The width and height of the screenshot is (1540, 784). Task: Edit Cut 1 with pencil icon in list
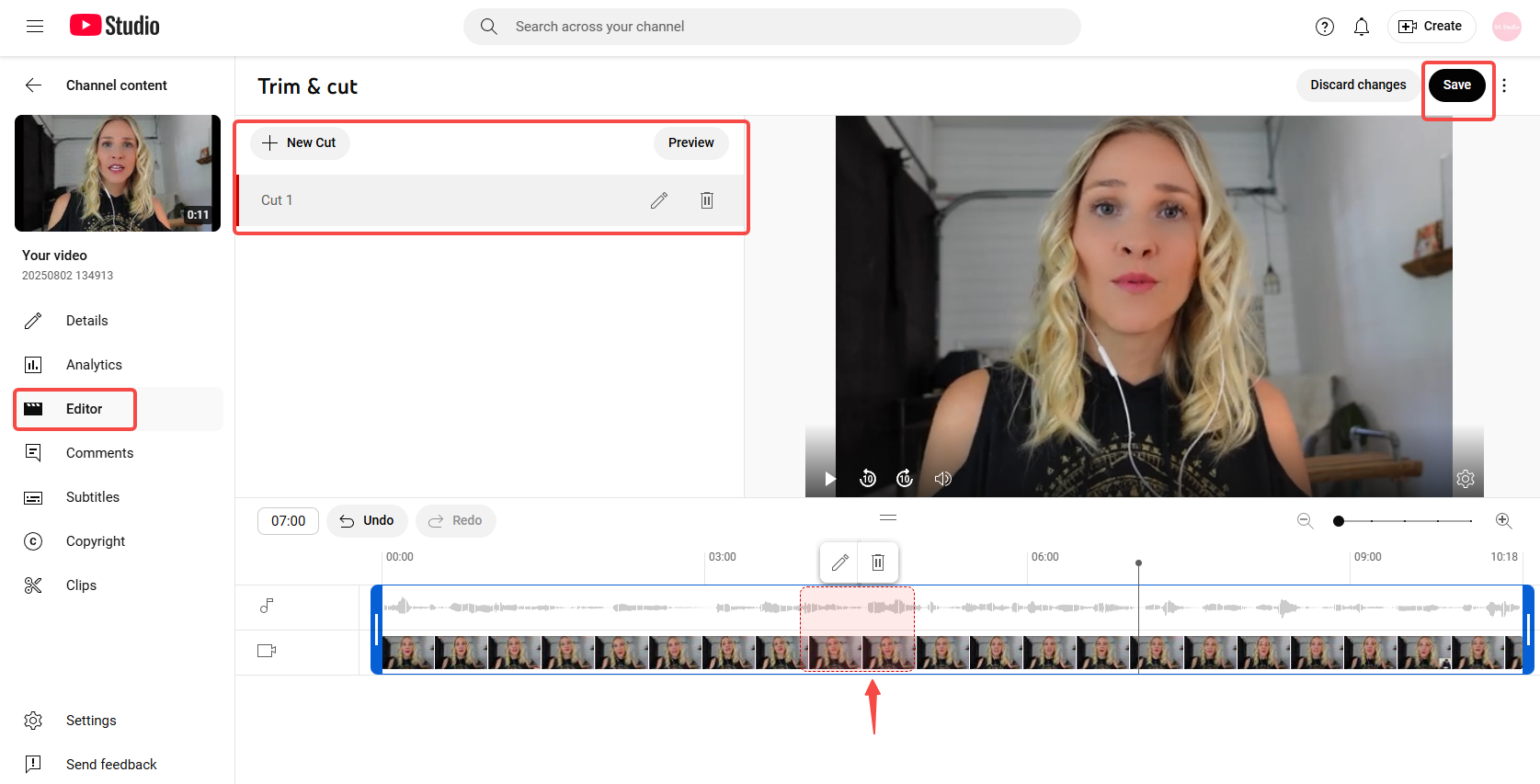(x=658, y=200)
